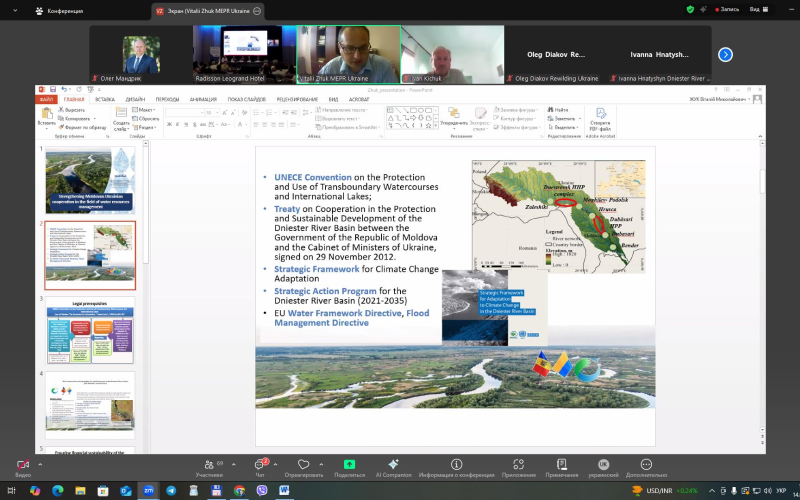The height and width of the screenshot is (500, 800).
Task: Open Информация о конференции info icon
Action: click(457, 465)
